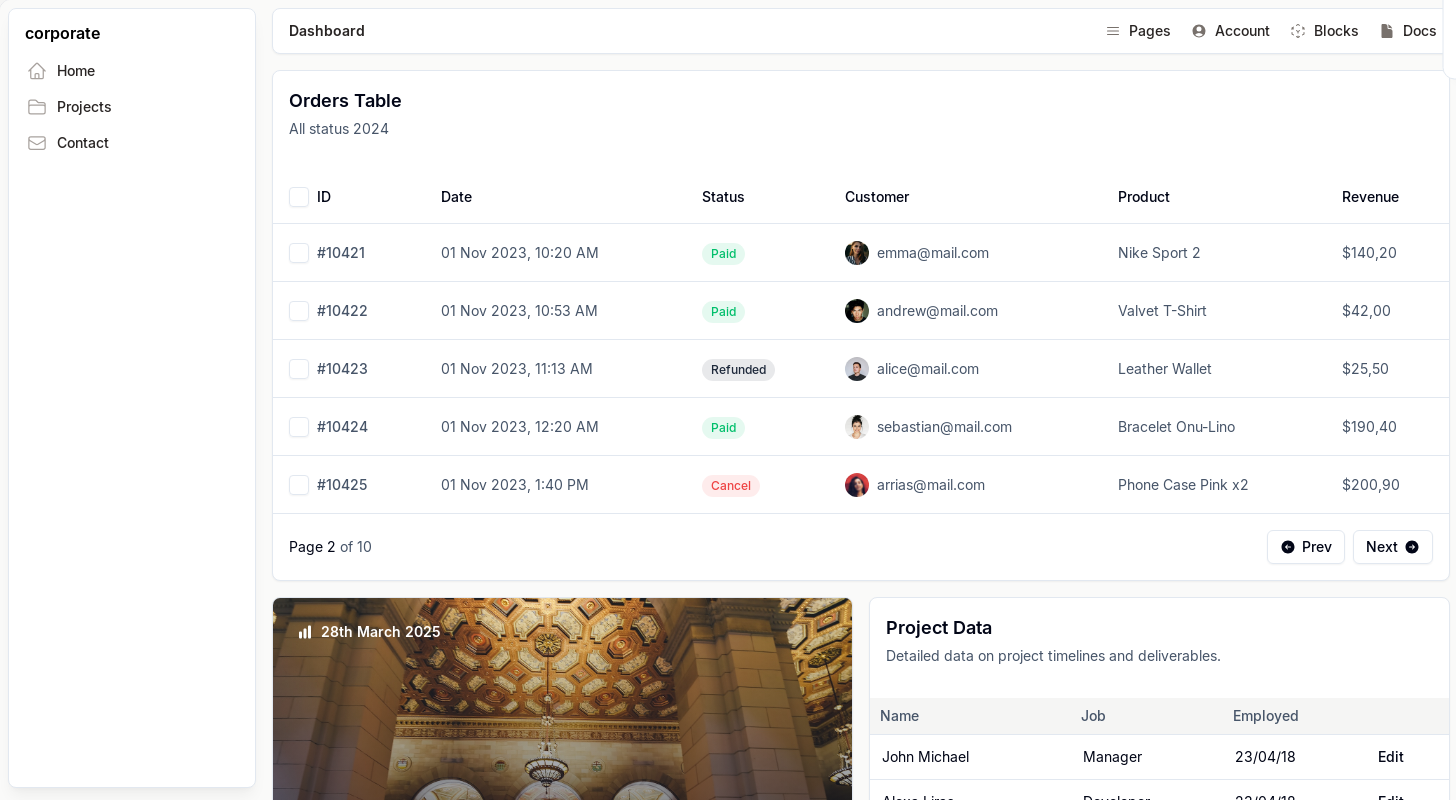
Task: Click the Account user icon
Action: point(1199,31)
